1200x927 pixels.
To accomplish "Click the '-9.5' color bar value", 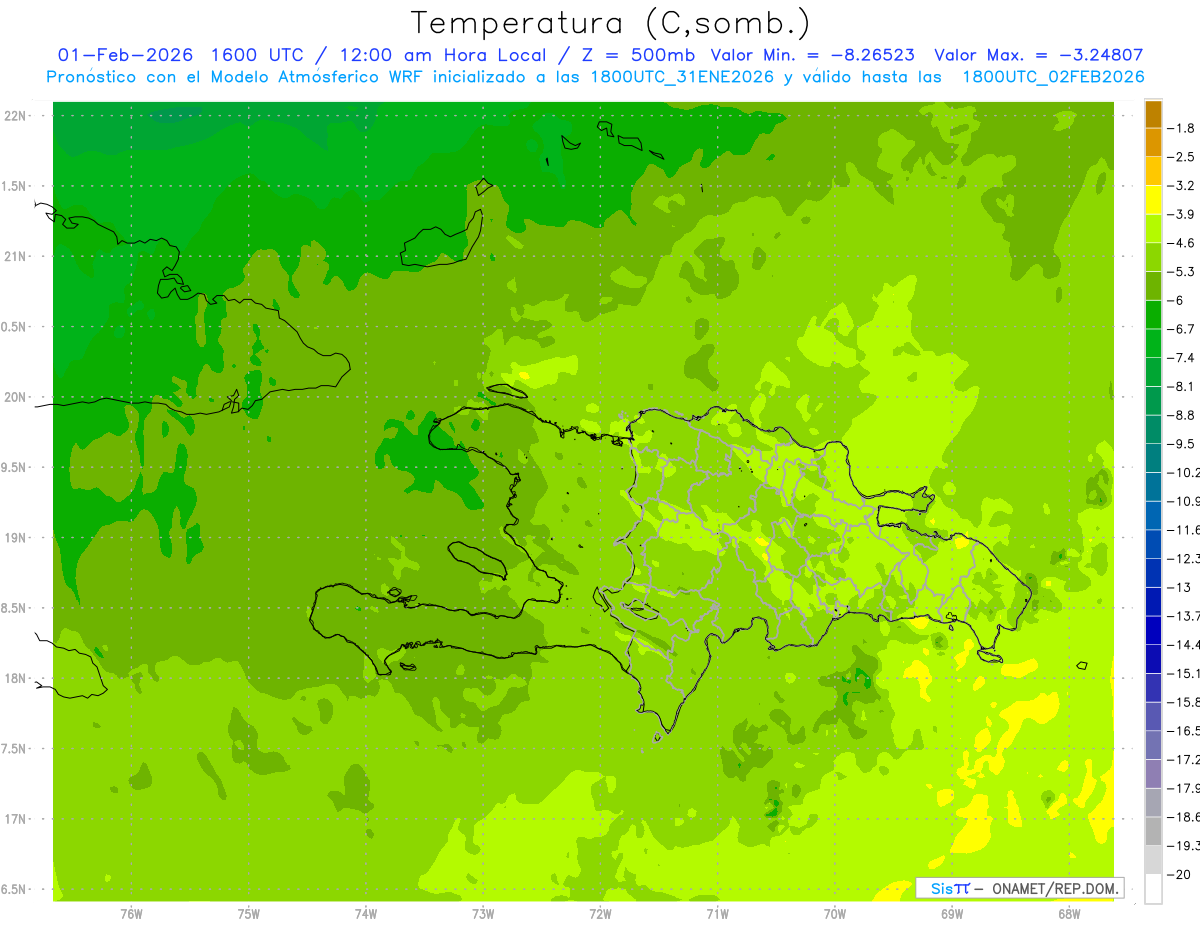I will (x=1183, y=443).
